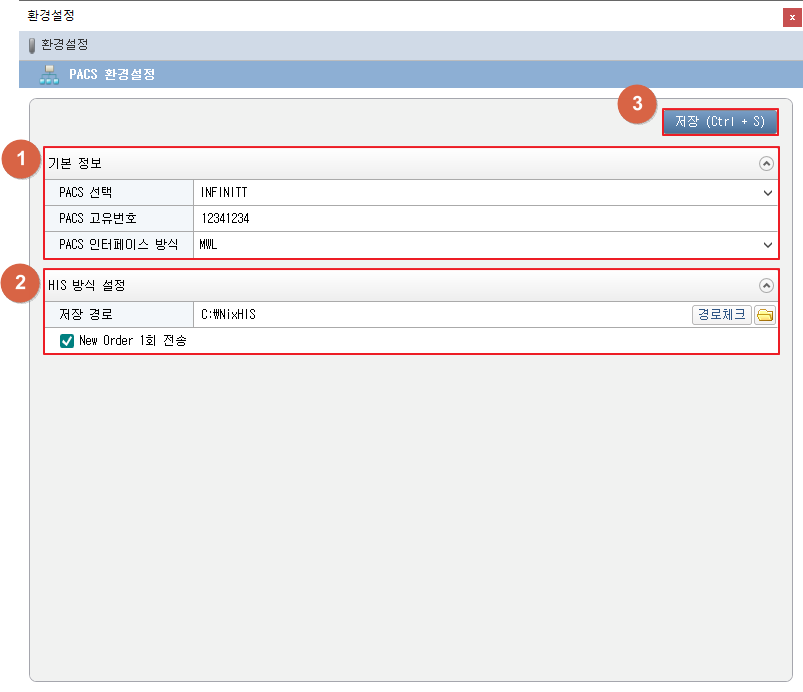Toggle the New Order 1회 전송 checkbox

point(68,341)
